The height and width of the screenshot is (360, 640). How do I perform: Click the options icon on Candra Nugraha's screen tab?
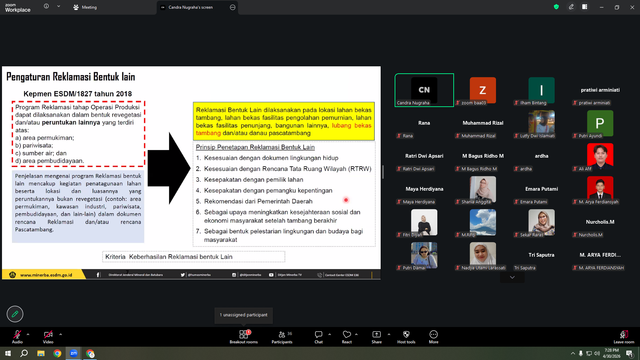[232, 7]
